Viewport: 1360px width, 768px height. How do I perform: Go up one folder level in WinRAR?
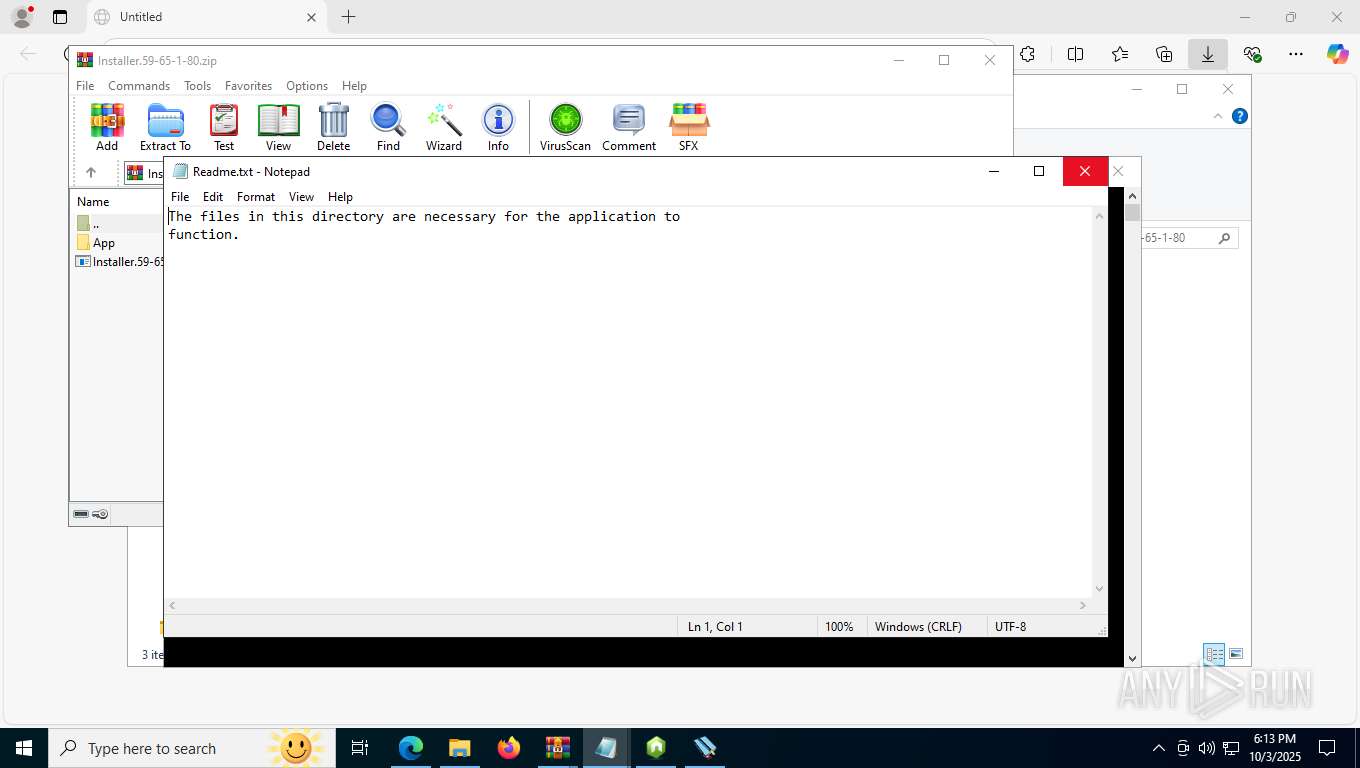(x=91, y=172)
